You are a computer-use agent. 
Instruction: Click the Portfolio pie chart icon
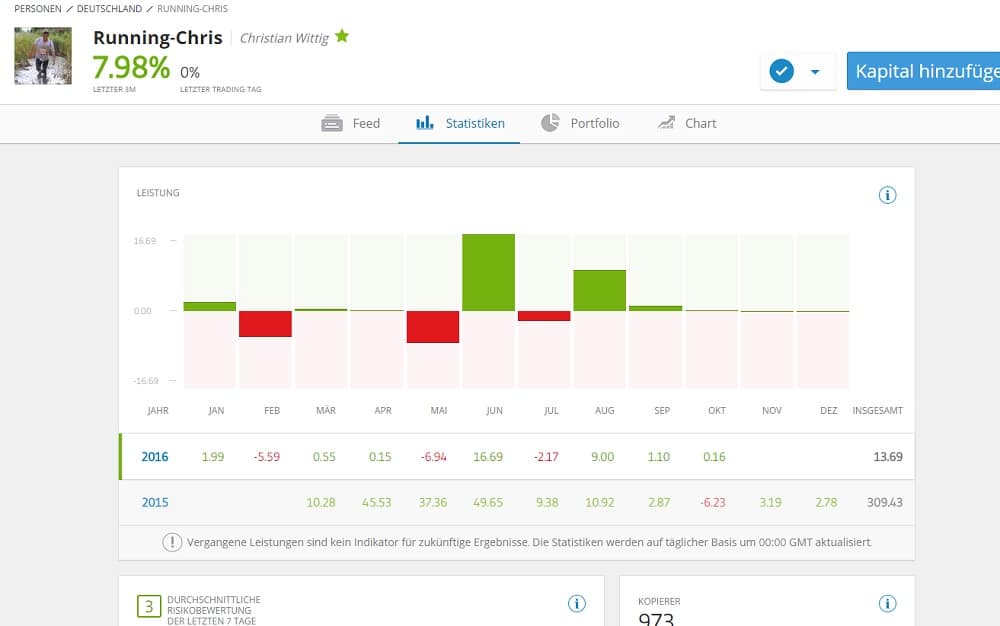coord(550,123)
